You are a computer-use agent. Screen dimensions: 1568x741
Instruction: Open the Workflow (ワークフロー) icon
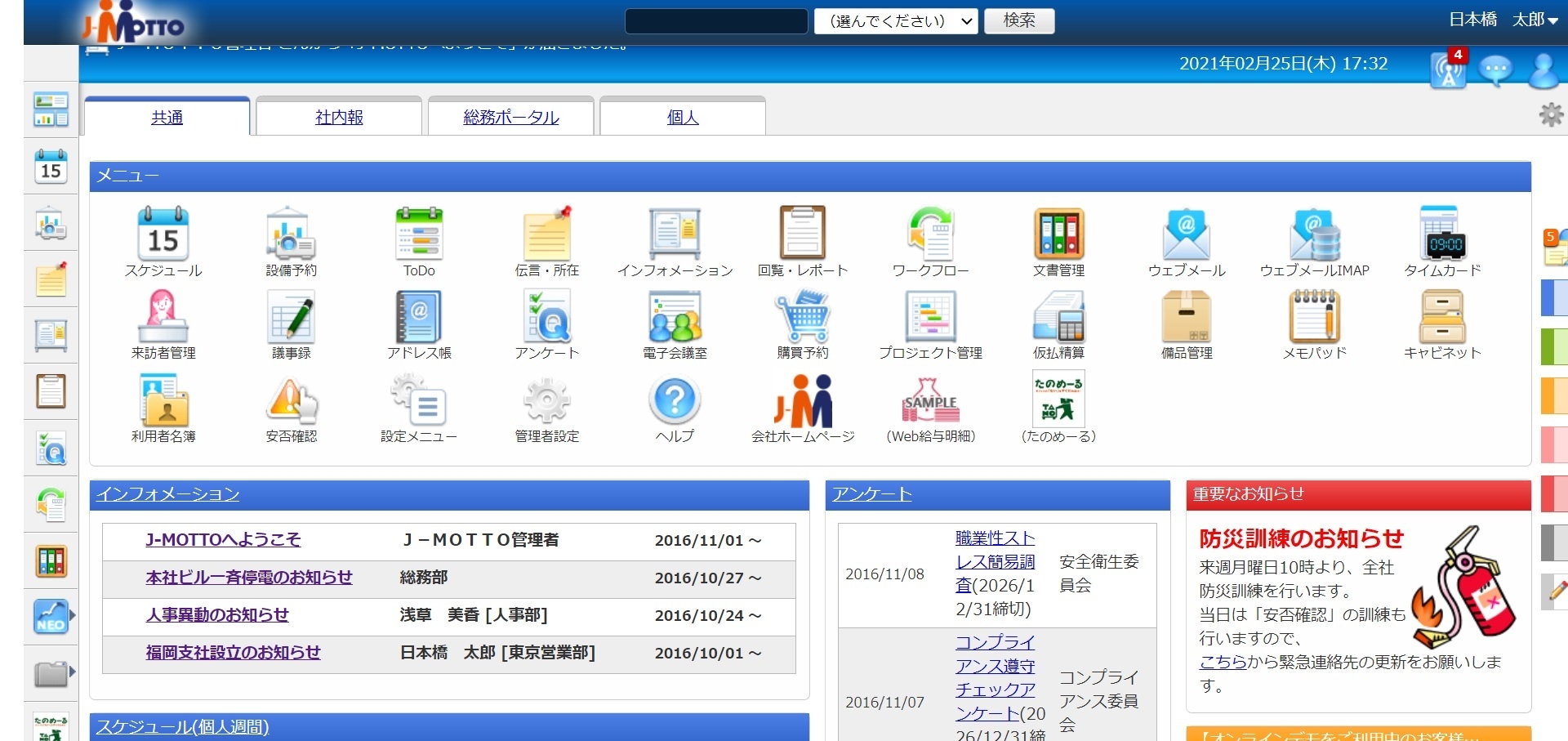(930, 234)
